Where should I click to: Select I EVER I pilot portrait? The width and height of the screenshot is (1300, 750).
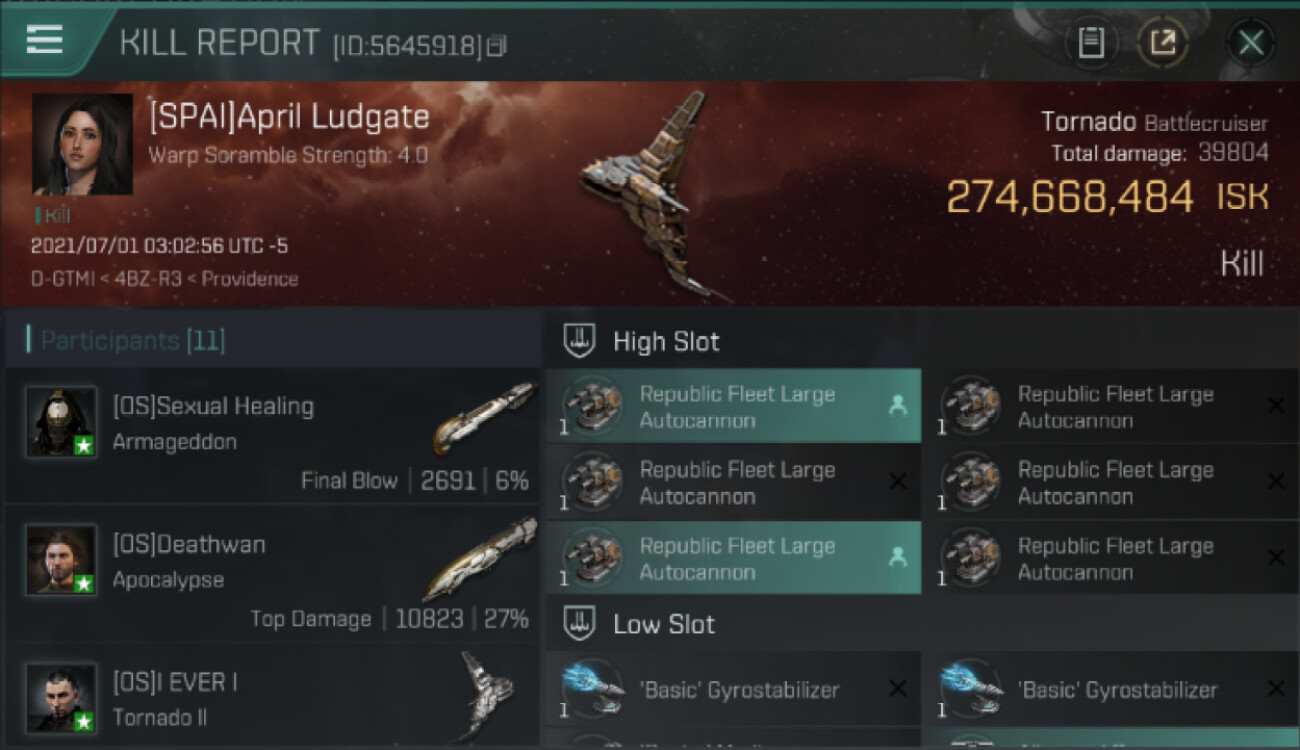click(x=61, y=698)
